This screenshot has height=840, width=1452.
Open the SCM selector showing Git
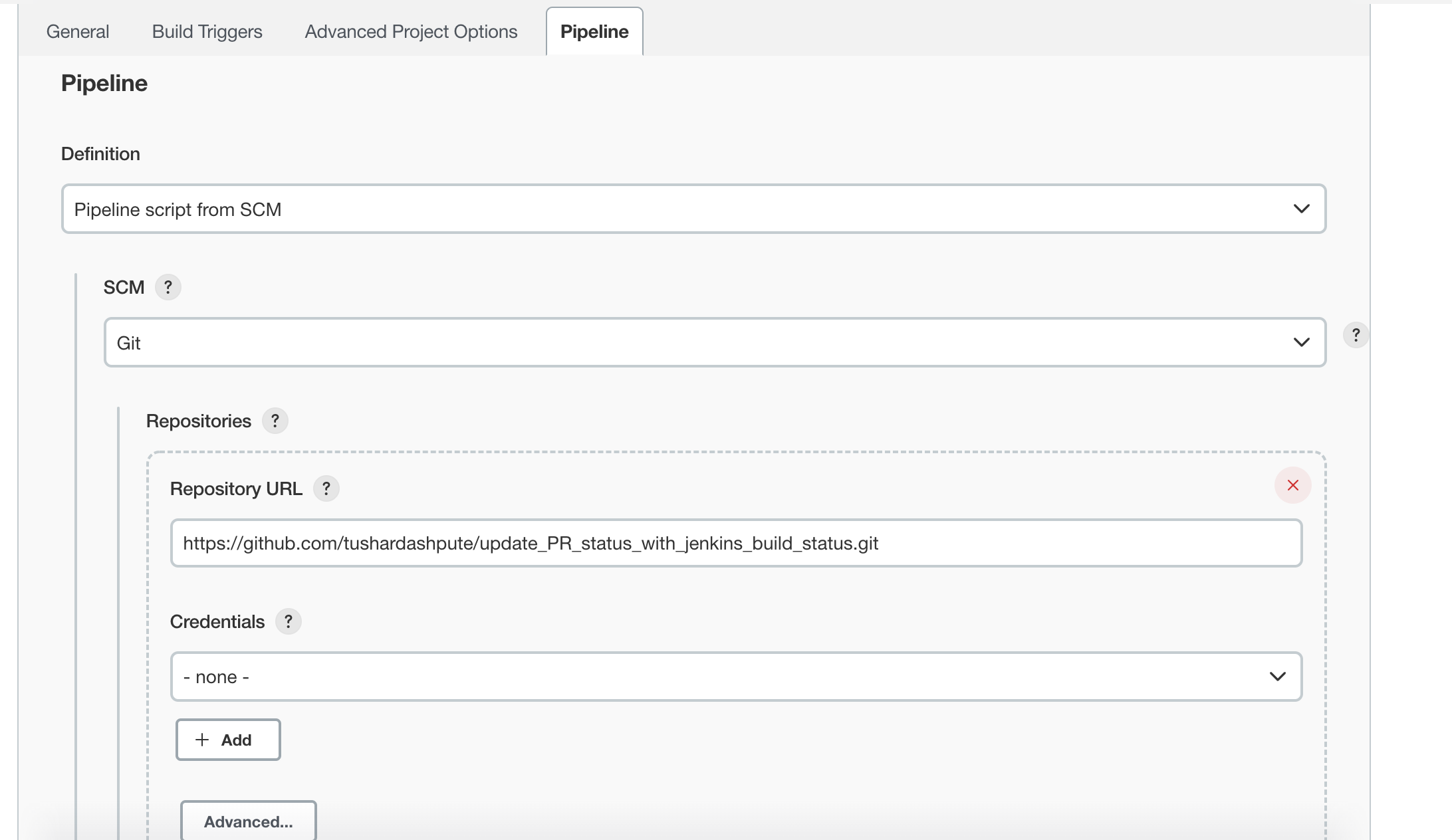click(x=715, y=342)
